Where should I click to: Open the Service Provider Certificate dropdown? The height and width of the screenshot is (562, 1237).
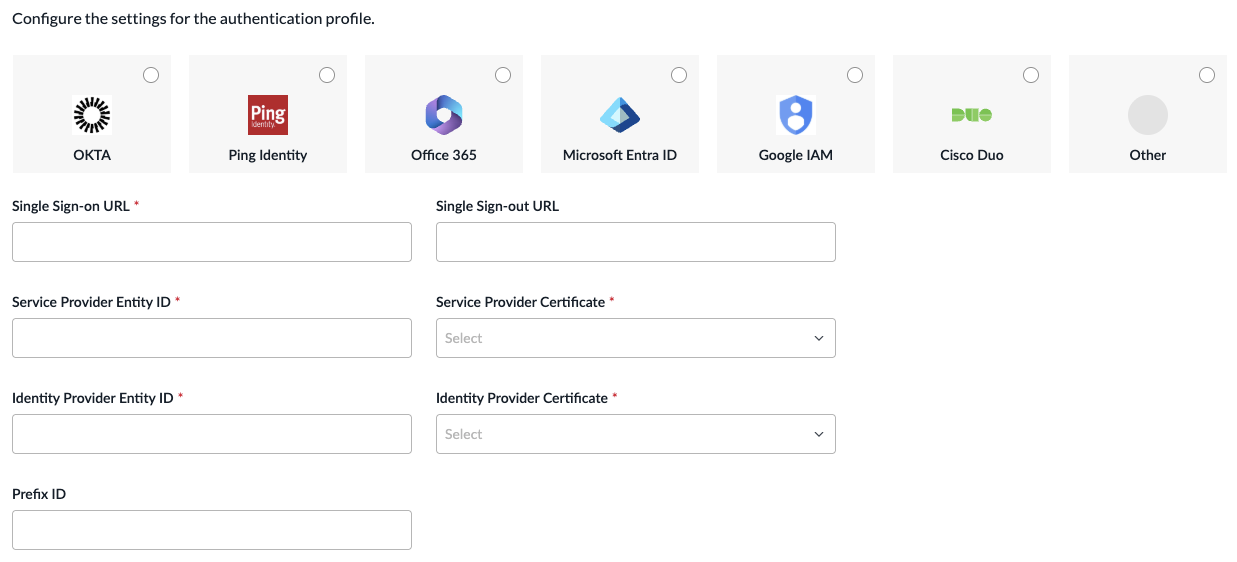tap(636, 338)
